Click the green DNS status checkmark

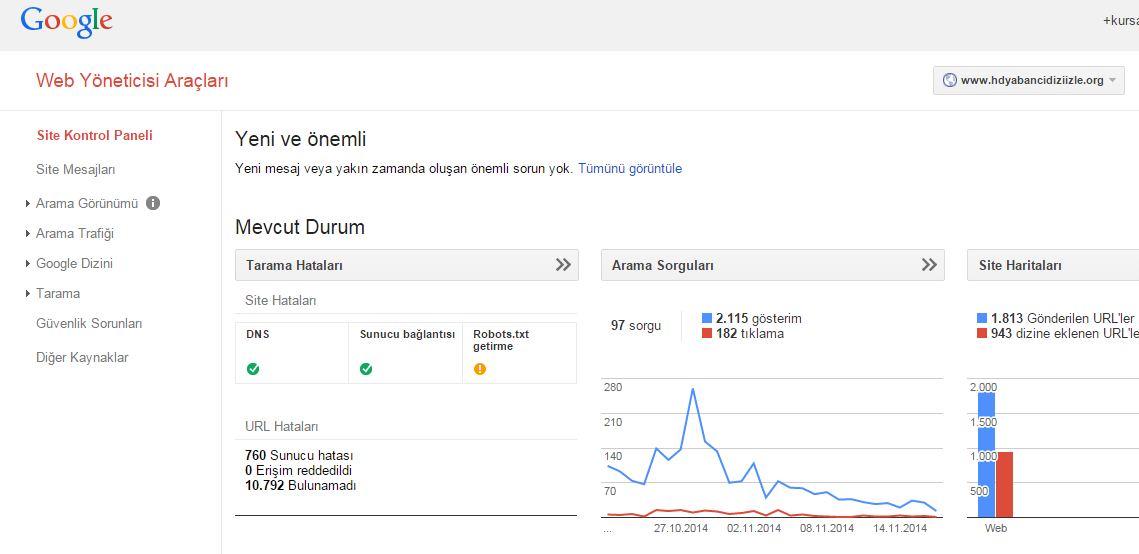coord(253,369)
